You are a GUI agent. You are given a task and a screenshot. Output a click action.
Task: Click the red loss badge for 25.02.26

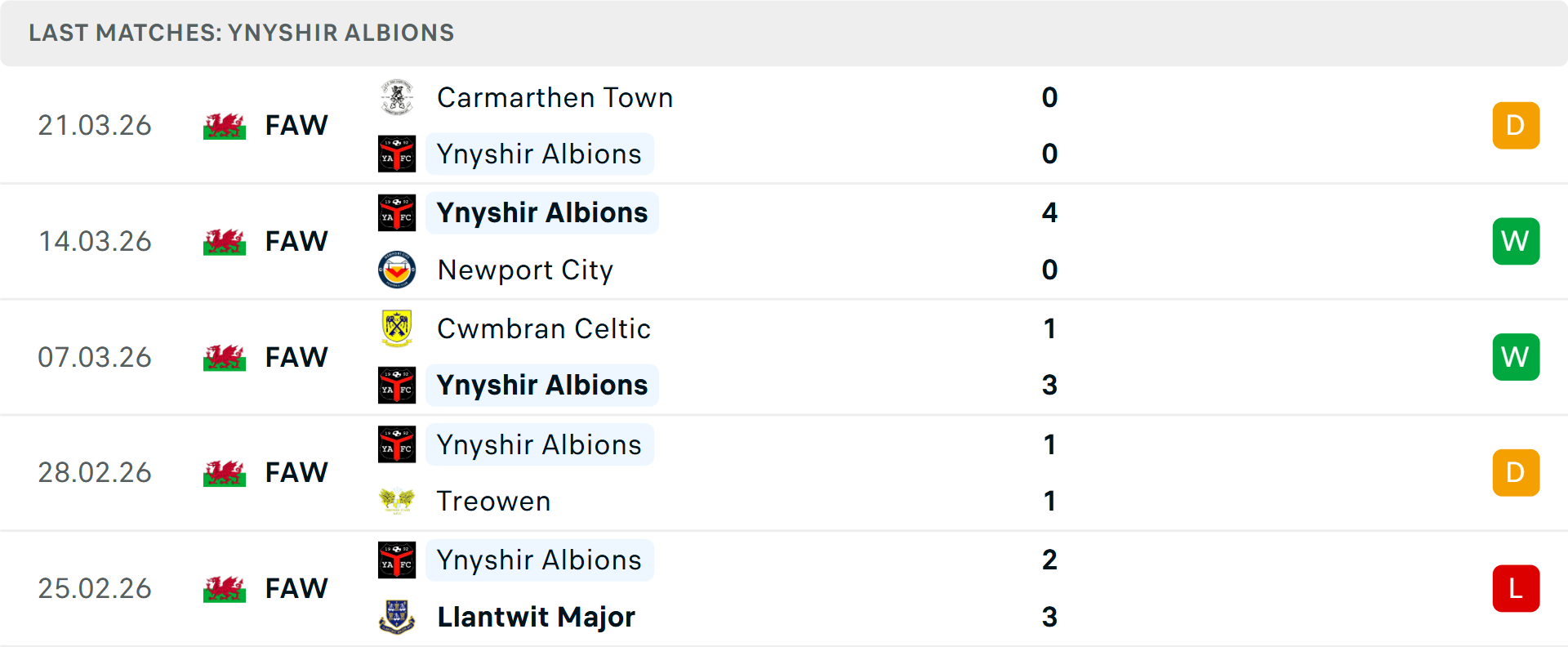[x=1516, y=588]
